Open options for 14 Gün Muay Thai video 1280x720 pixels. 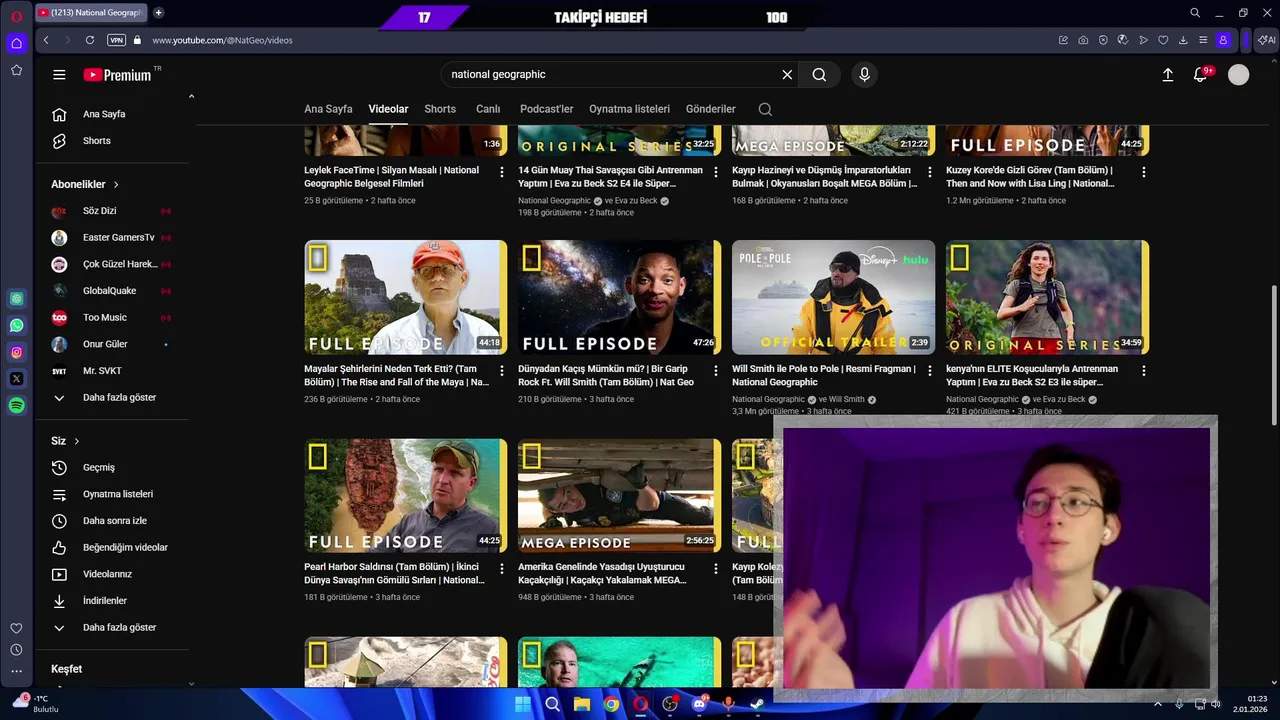click(x=716, y=172)
